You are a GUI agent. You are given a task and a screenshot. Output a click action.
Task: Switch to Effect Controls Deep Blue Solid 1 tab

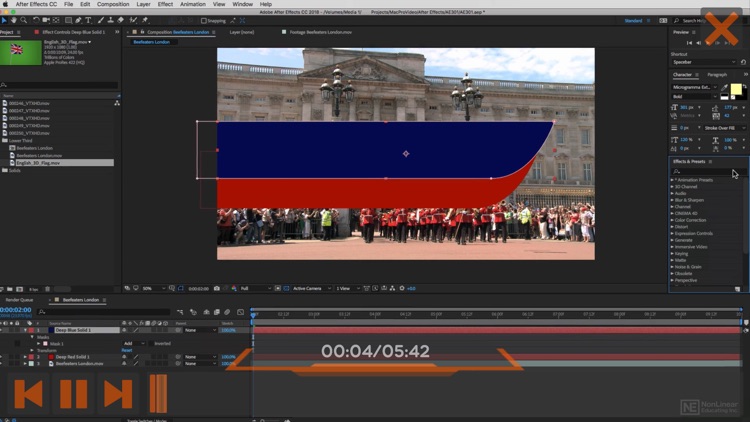(73, 32)
